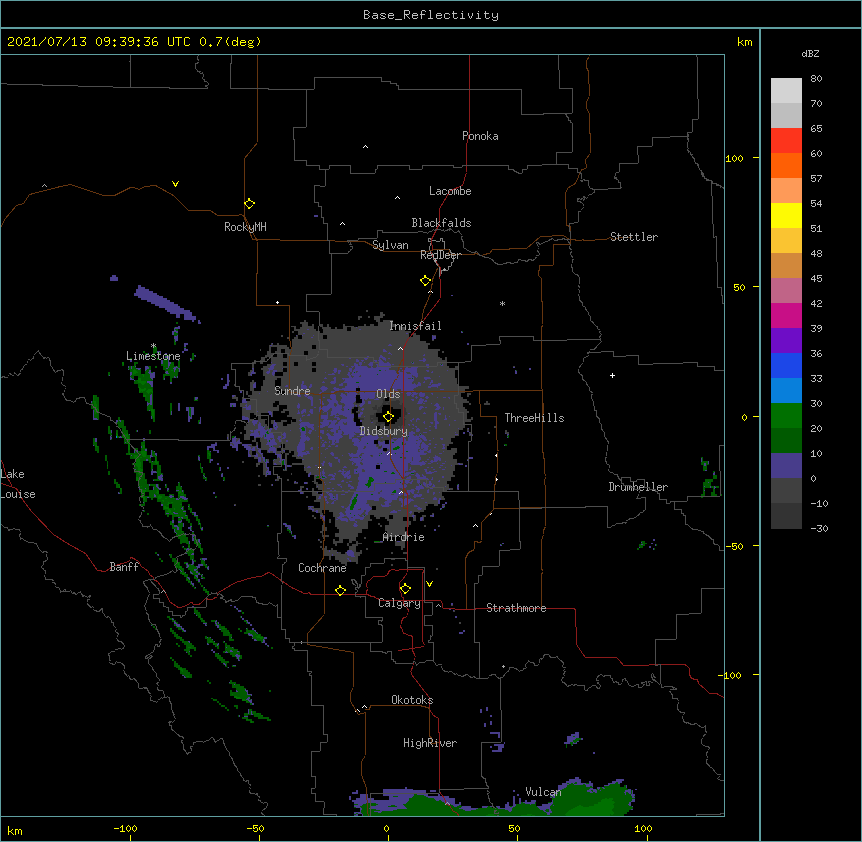This screenshot has width=862, height=842.
Task: Select the Lacombe city label
Action: tap(450, 191)
